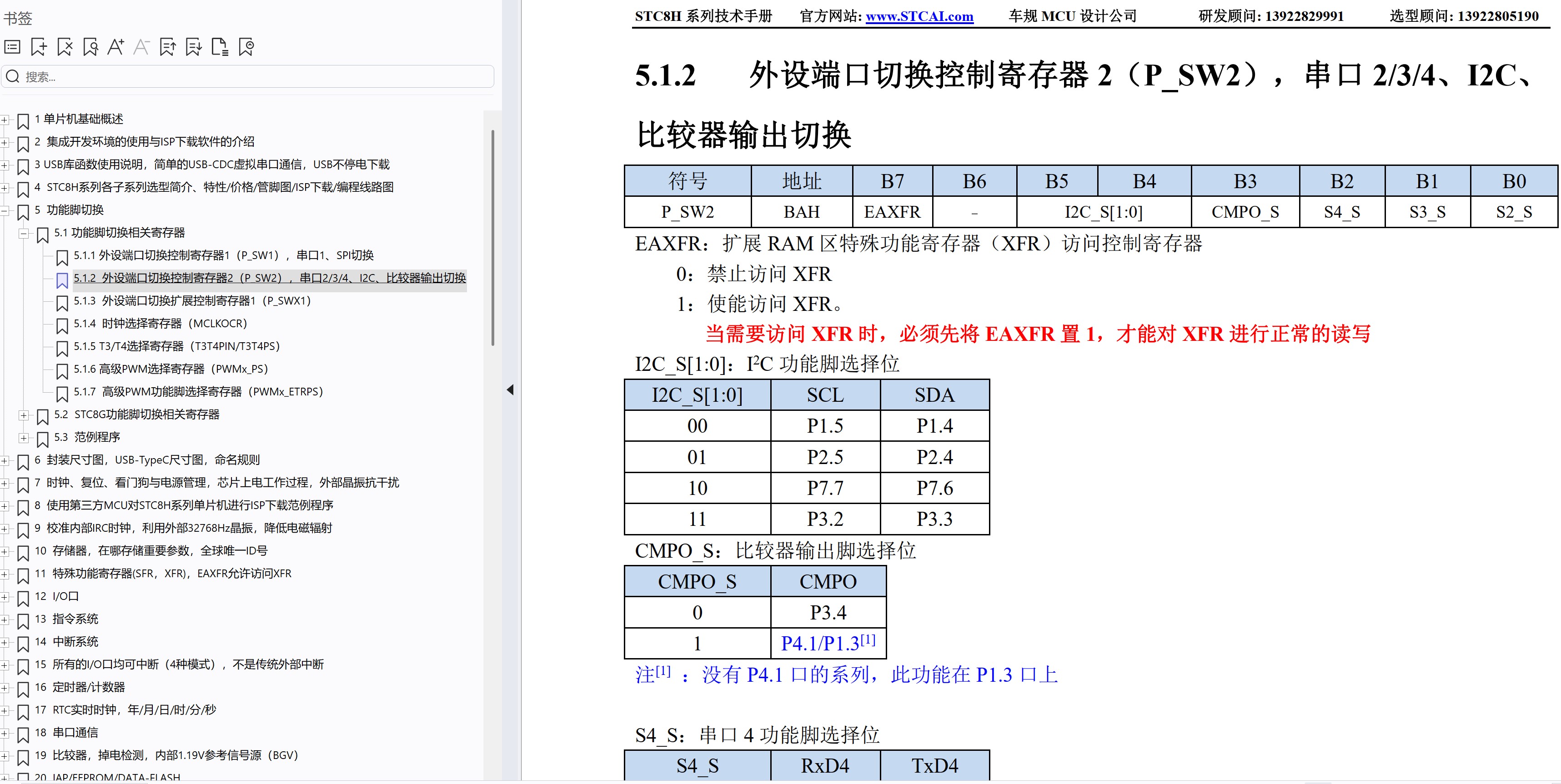Viewport: 1561px width, 784px height.
Task: Open the recent bookmarks icon
Action: coord(246,47)
